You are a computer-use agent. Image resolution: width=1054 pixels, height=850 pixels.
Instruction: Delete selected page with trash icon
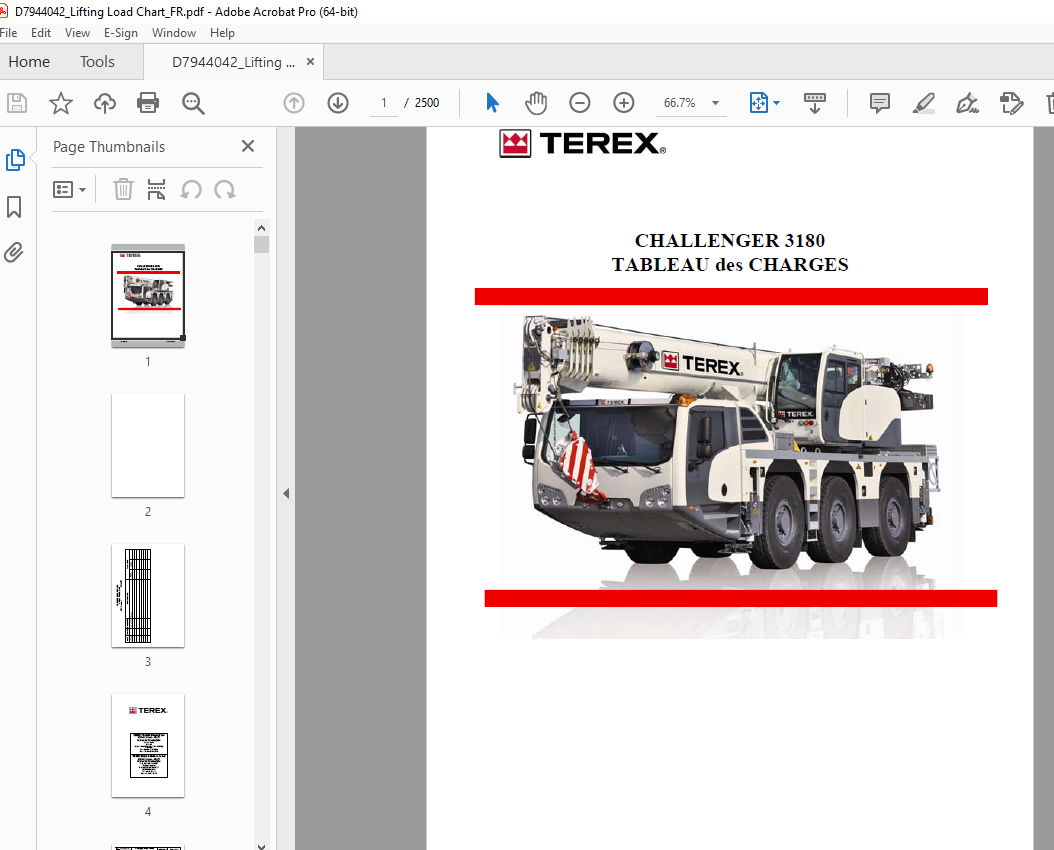pyautogui.click(x=123, y=189)
